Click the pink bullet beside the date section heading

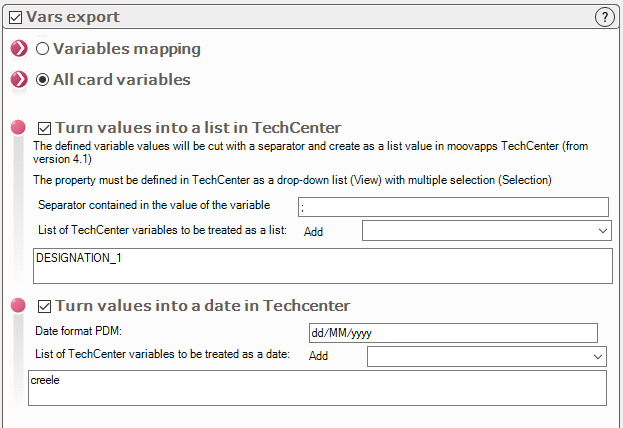pos(18,306)
